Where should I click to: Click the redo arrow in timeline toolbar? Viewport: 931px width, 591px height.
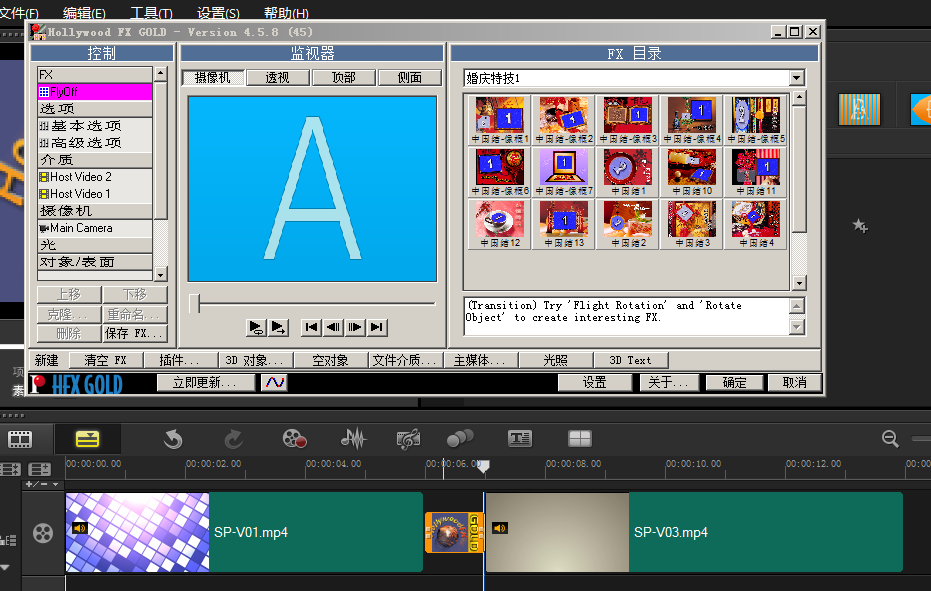click(x=233, y=440)
